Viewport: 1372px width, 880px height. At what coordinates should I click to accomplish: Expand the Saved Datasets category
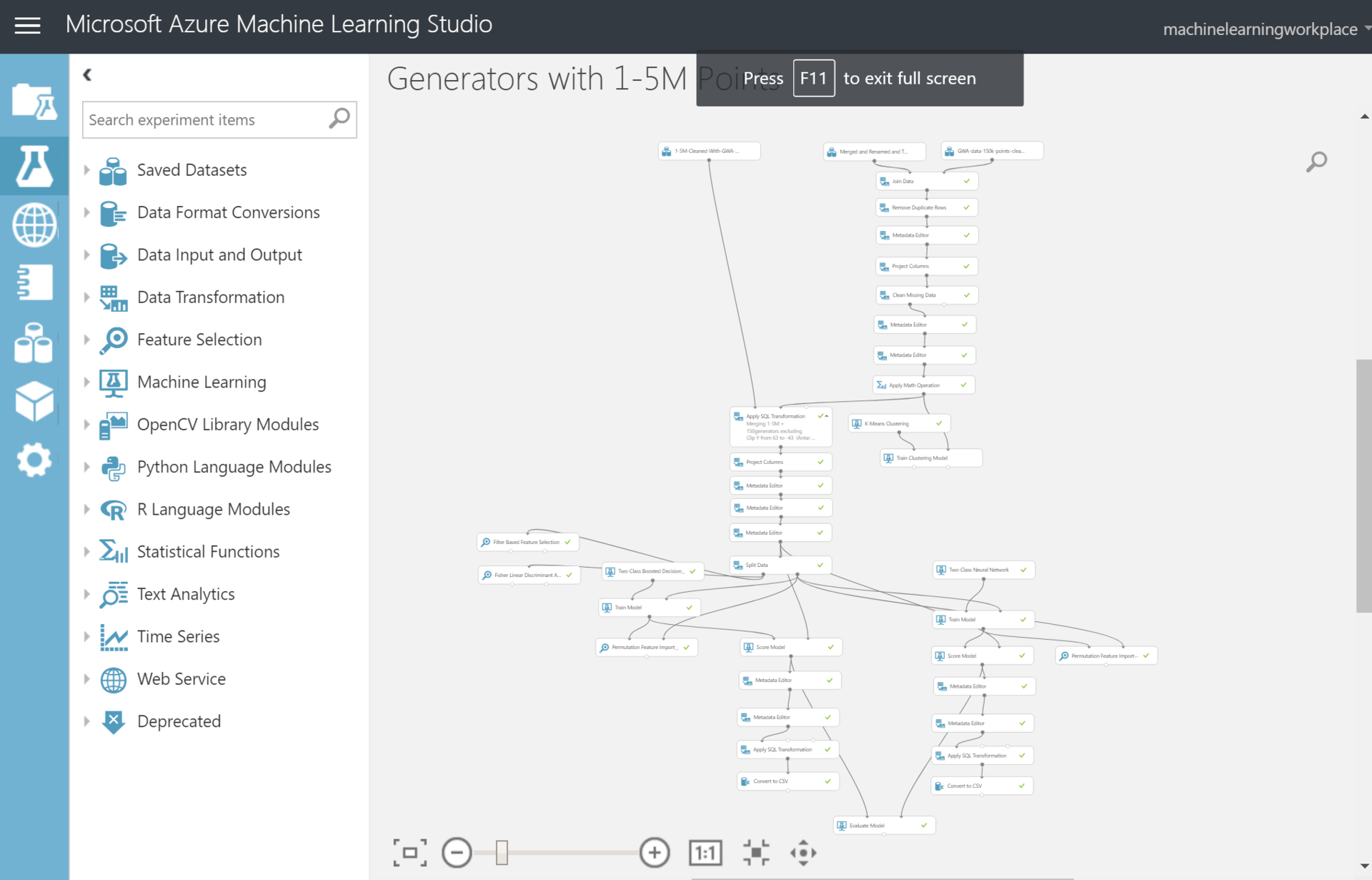click(87, 170)
